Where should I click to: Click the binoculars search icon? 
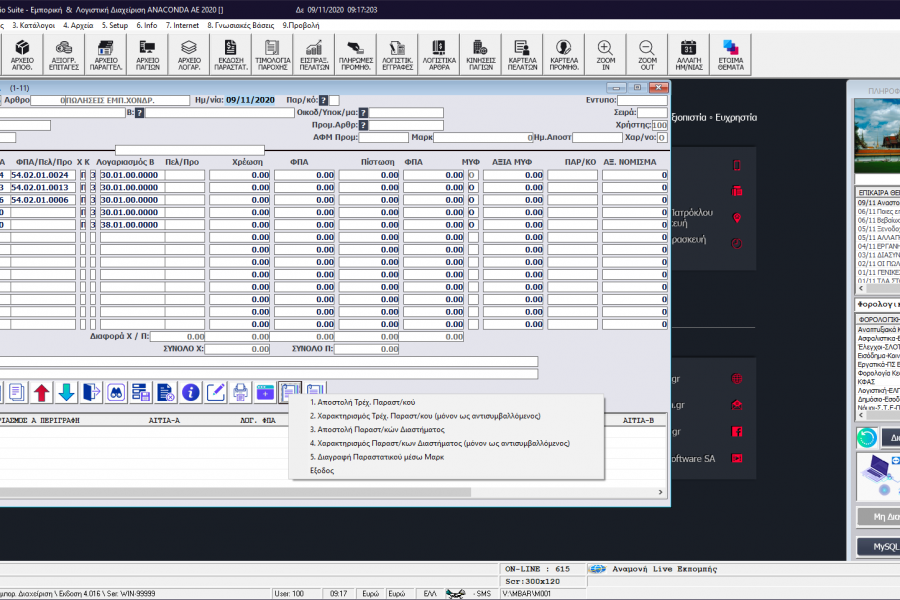point(116,393)
